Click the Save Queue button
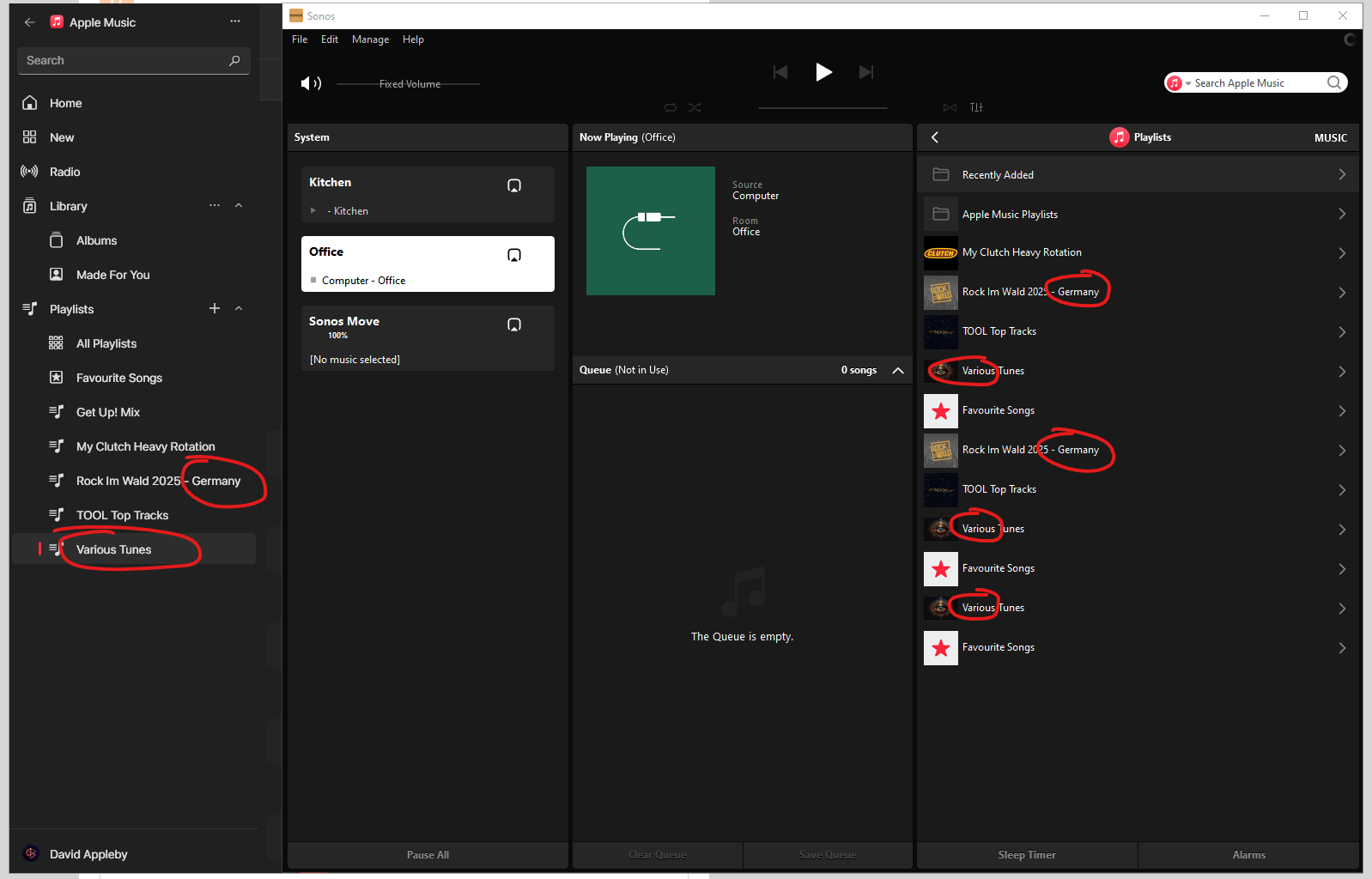1372x879 pixels. pos(828,855)
